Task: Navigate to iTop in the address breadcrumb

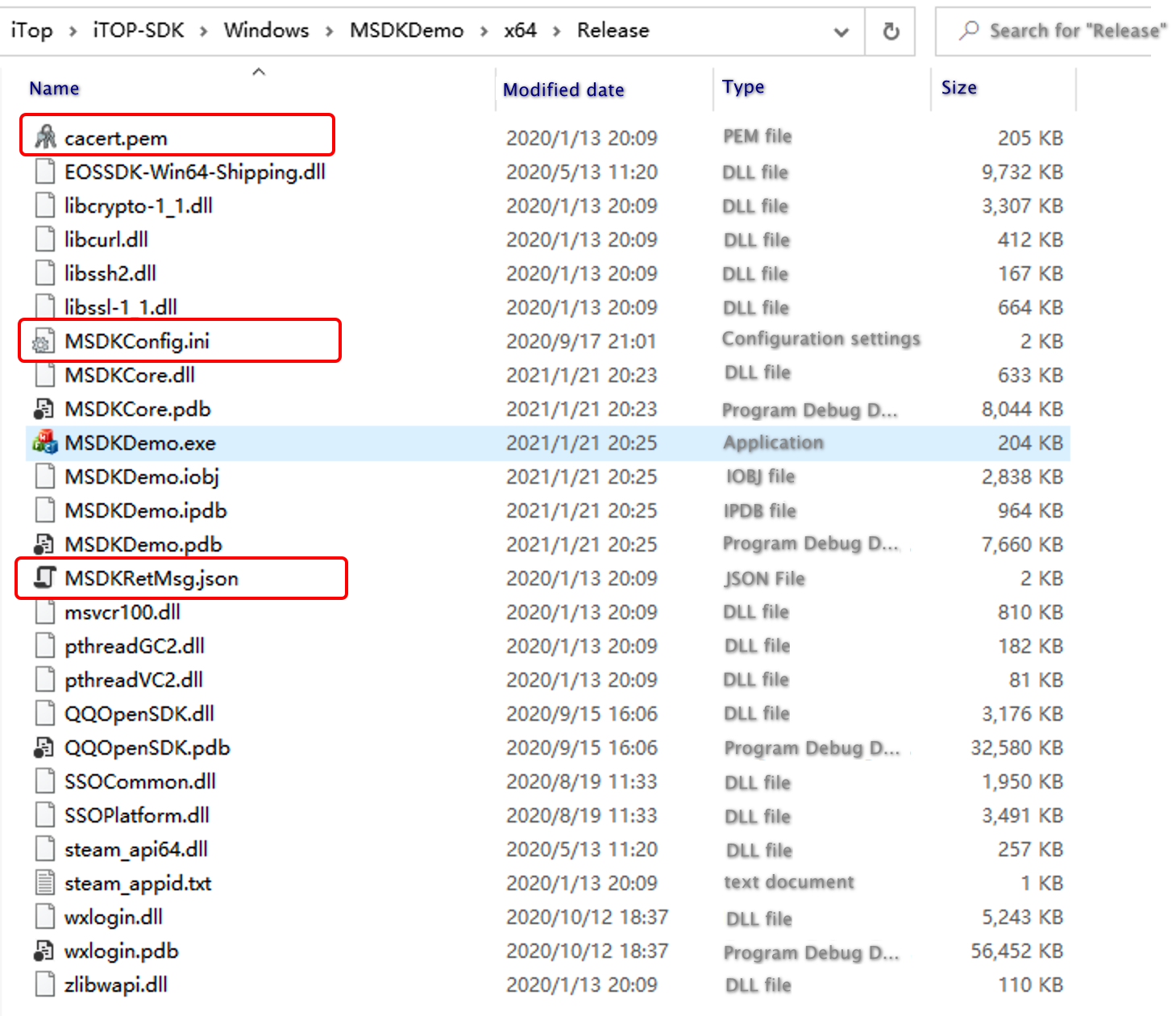Action: [31, 31]
